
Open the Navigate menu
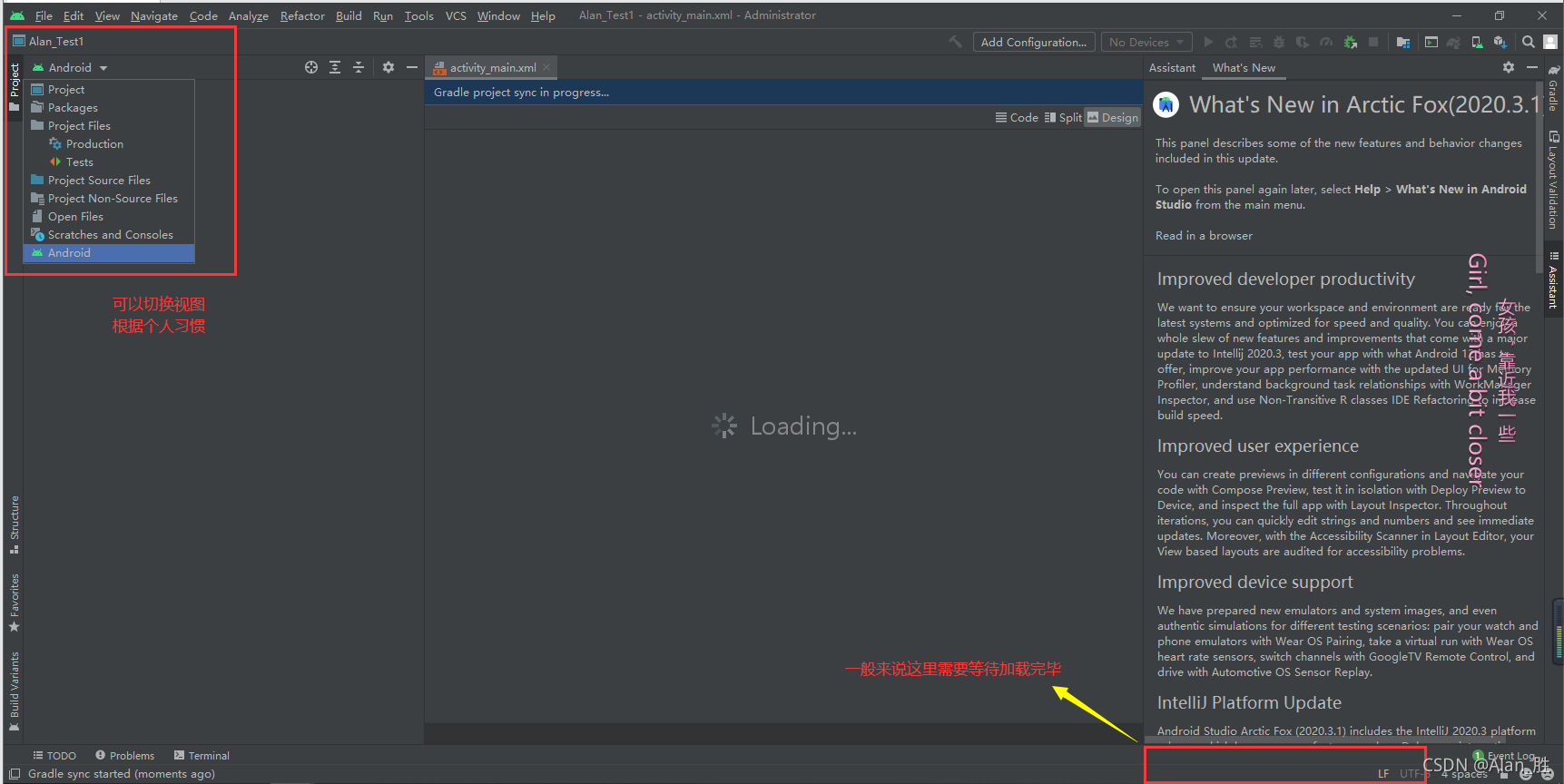click(154, 15)
